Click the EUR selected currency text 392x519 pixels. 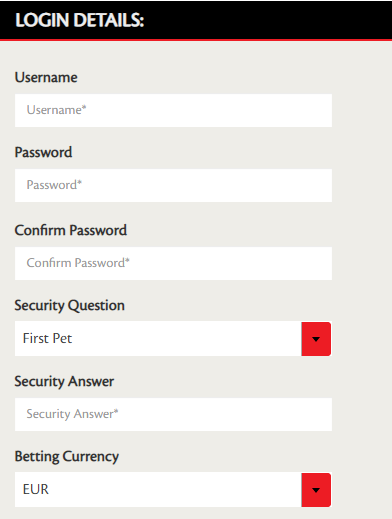36,489
